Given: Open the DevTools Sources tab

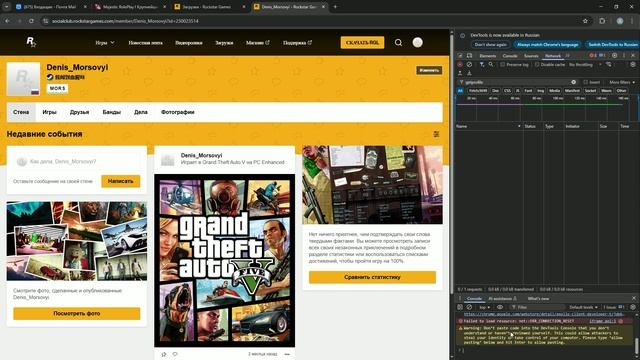Looking at the screenshot, I should (531, 56).
